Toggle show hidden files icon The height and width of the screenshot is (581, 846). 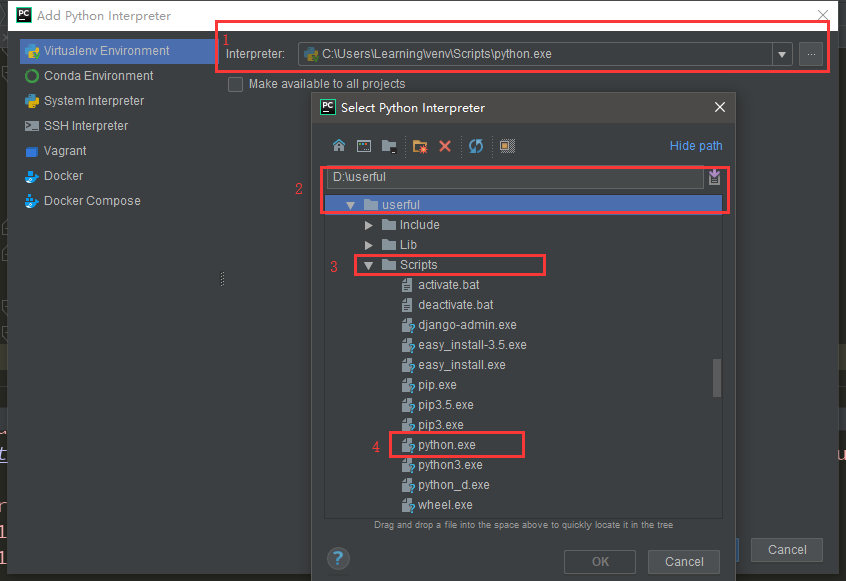(507, 146)
